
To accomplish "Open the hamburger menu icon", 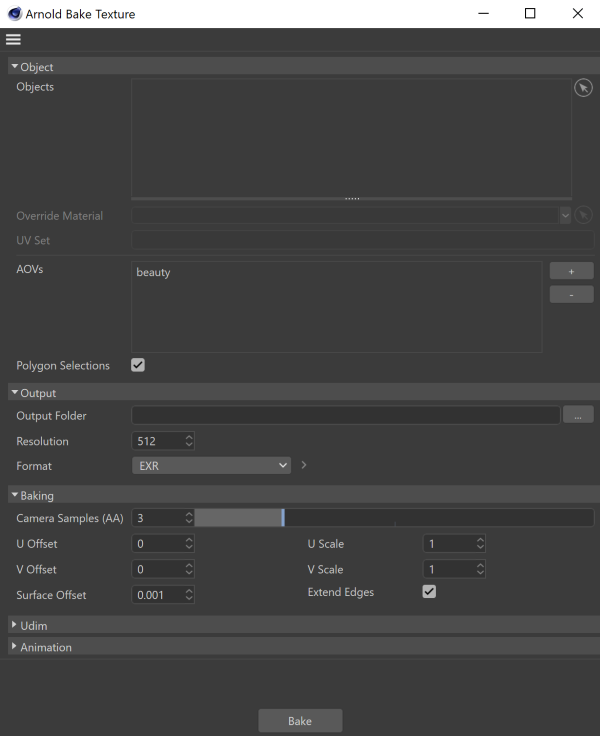I will tap(13, 39).
